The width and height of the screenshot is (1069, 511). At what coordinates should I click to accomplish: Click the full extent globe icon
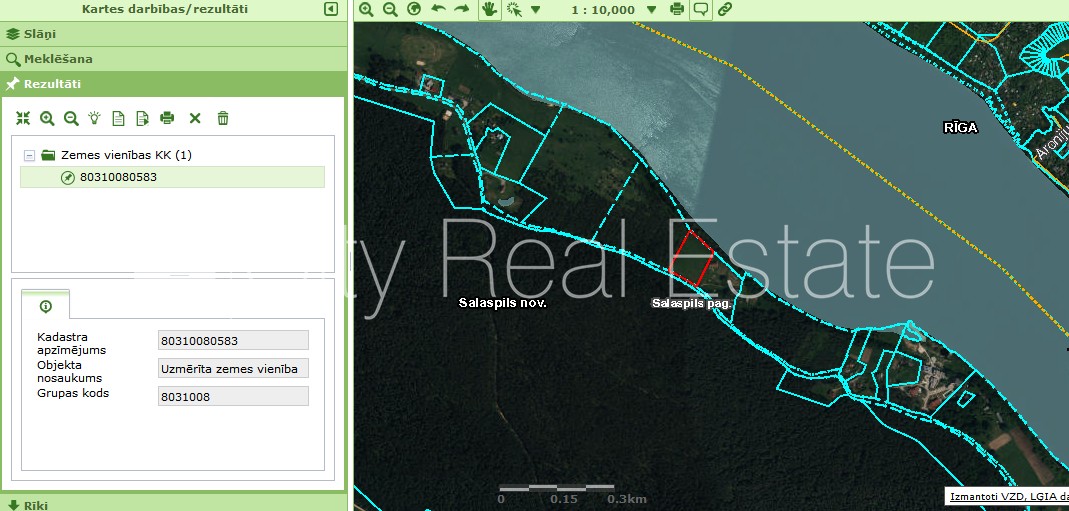tap(414, 9)
